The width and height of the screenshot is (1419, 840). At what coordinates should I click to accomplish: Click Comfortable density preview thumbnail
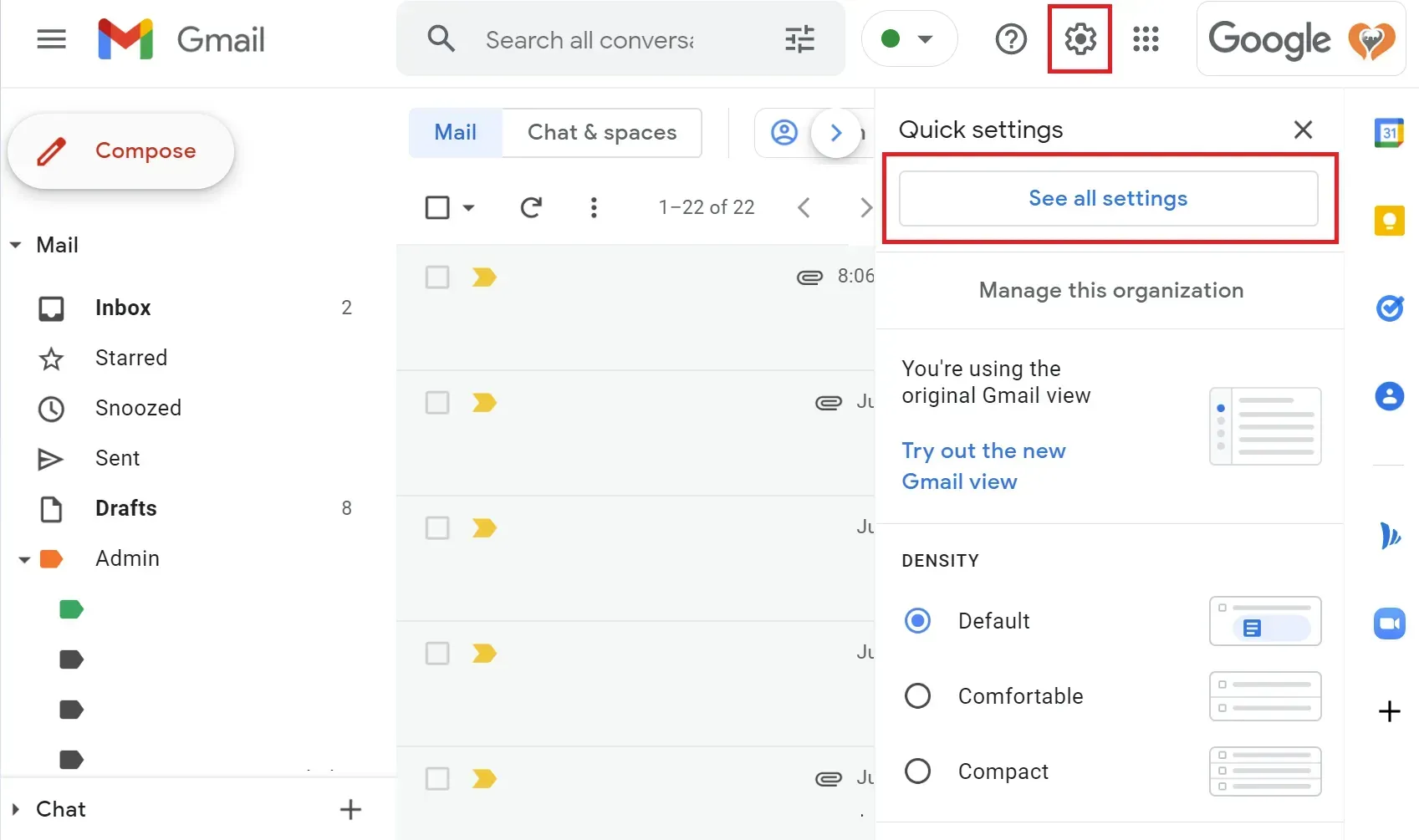1265,696
